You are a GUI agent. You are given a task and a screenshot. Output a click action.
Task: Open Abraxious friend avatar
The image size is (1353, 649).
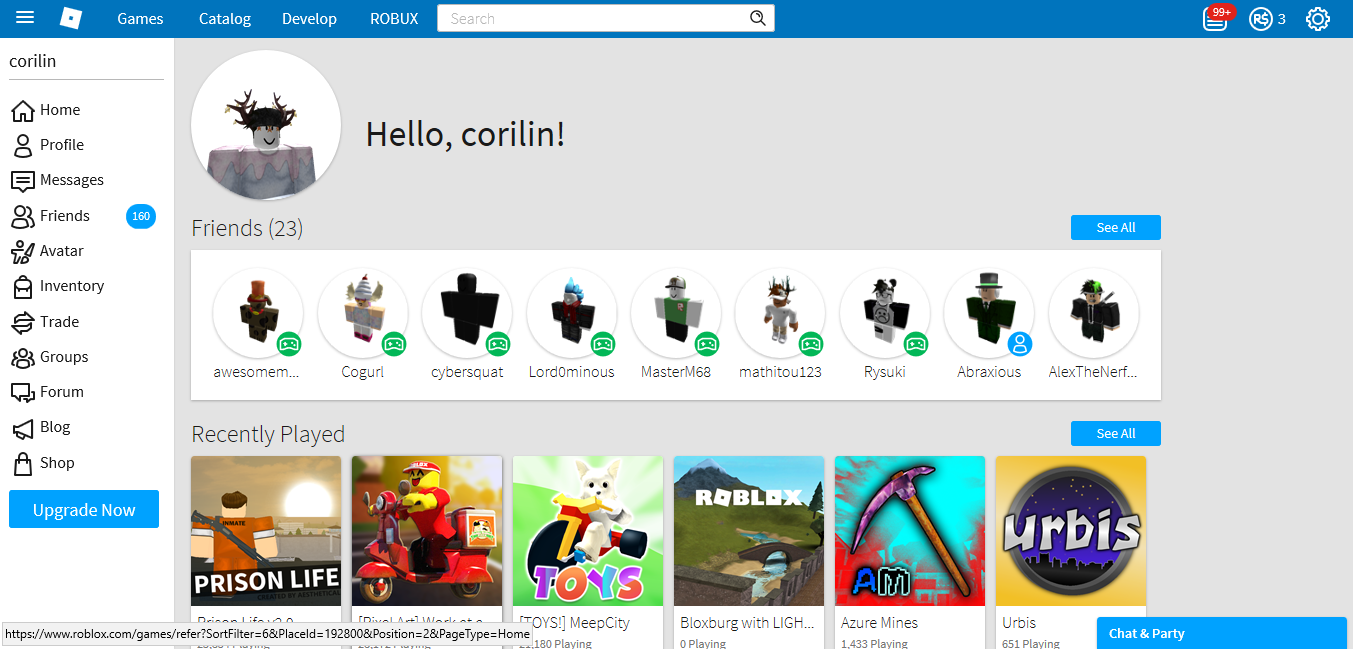pos(989,313)
